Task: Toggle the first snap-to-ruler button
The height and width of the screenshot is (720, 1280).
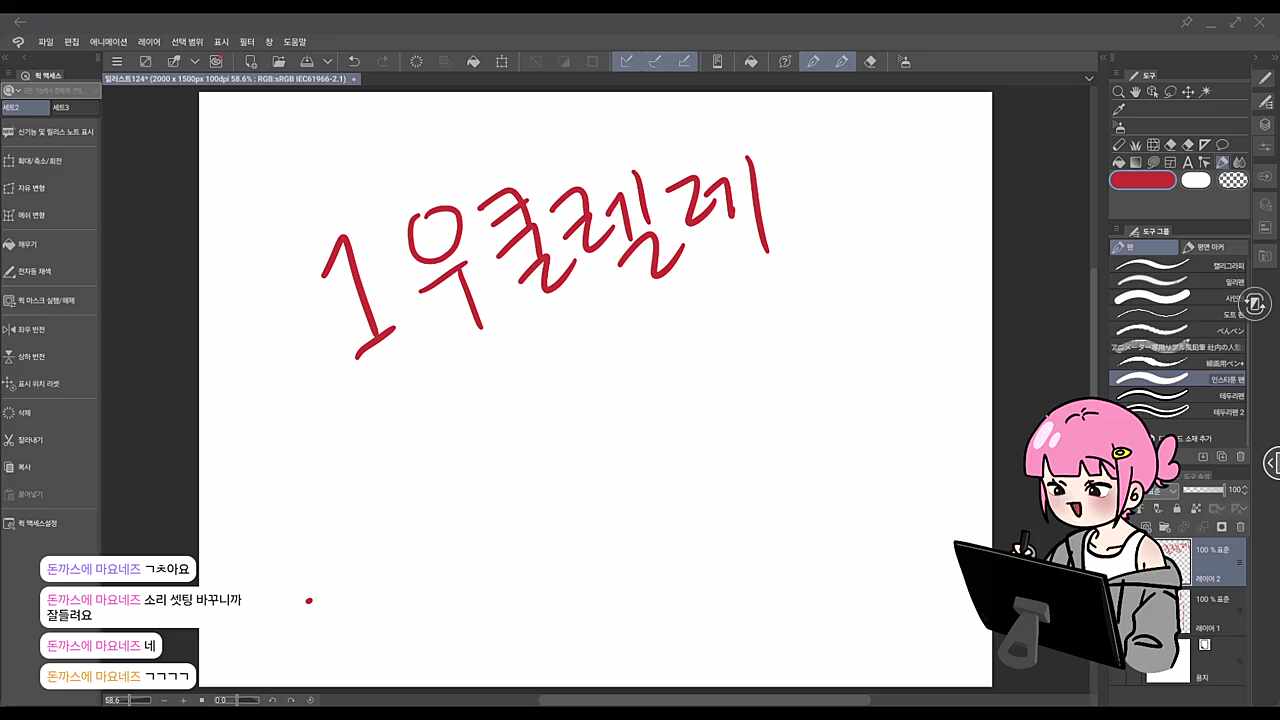Action: click(x=626, y=62)
